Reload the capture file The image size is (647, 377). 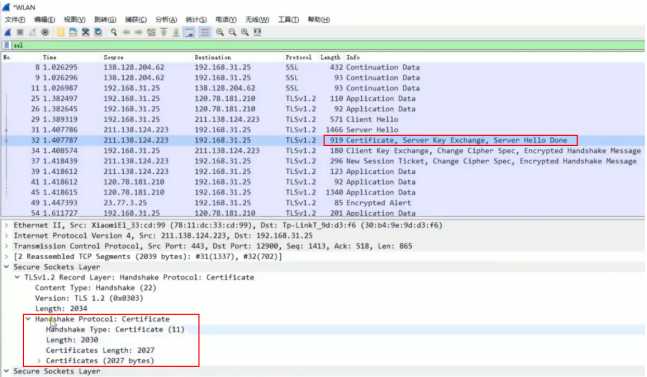(x=98, y=32)
